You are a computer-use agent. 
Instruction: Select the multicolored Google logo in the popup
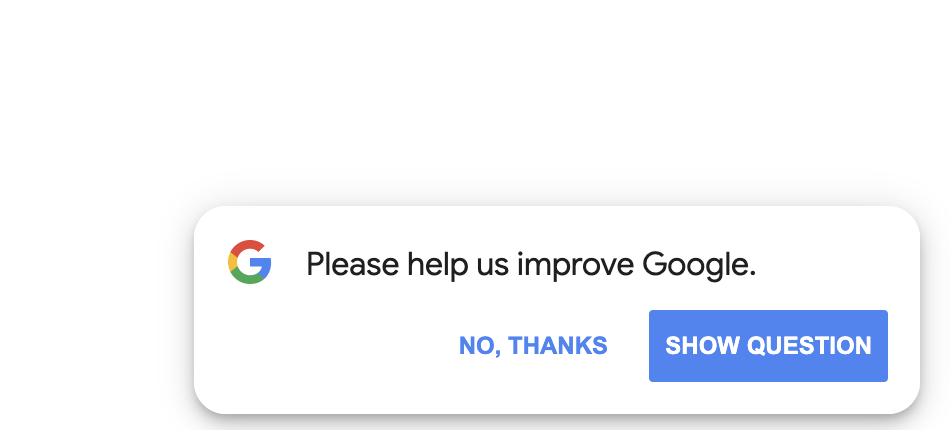click(x=250, y=263)
